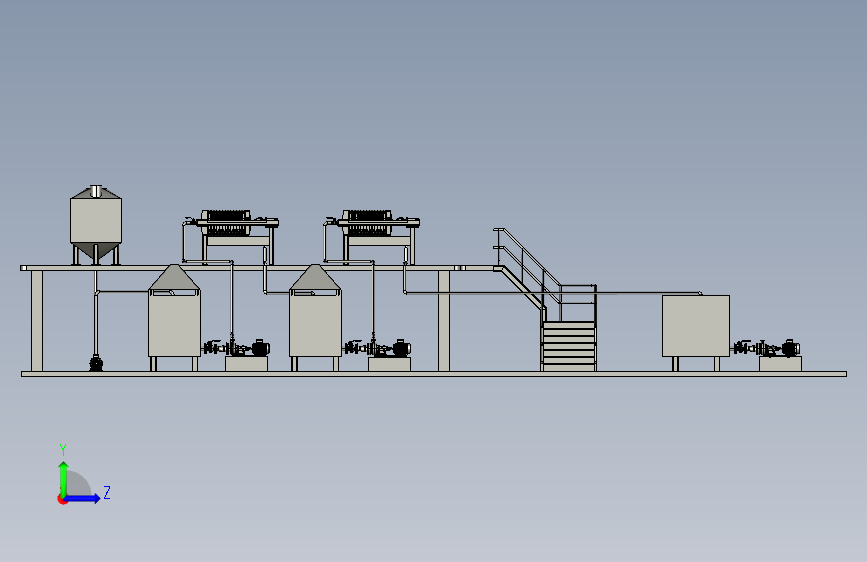The height and width of the screenshot is (562, 867).
Task: Select the cone-bottom silo on the platform
Action: (x=96, y=224)
